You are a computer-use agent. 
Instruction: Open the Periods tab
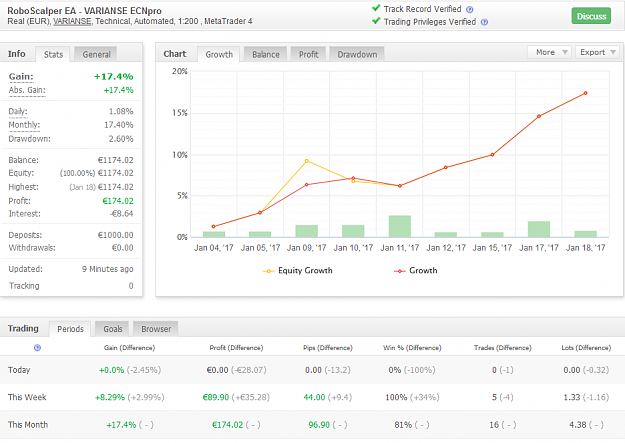[x=70, y=329]
